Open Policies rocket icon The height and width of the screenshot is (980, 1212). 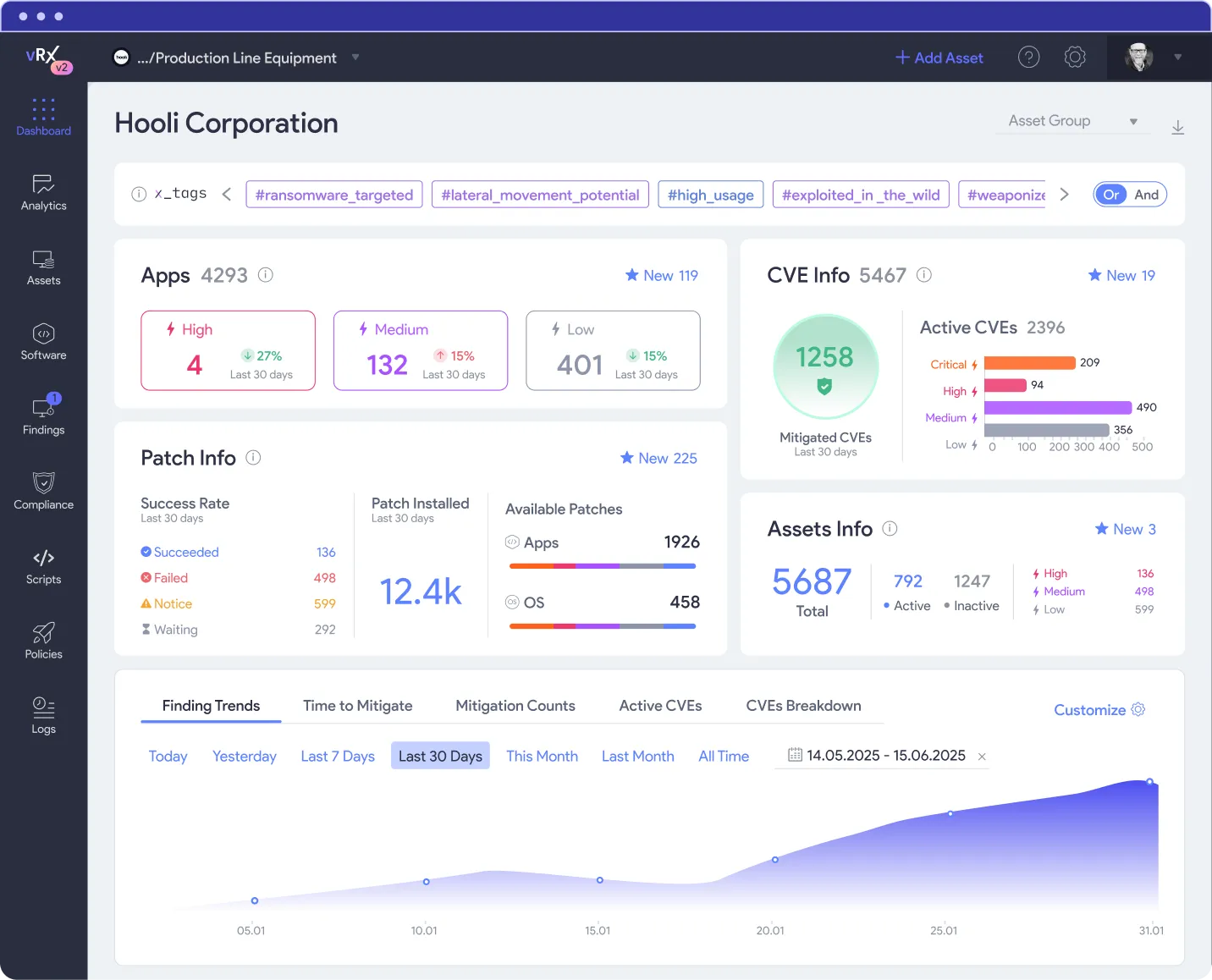[x=43, y=632]
